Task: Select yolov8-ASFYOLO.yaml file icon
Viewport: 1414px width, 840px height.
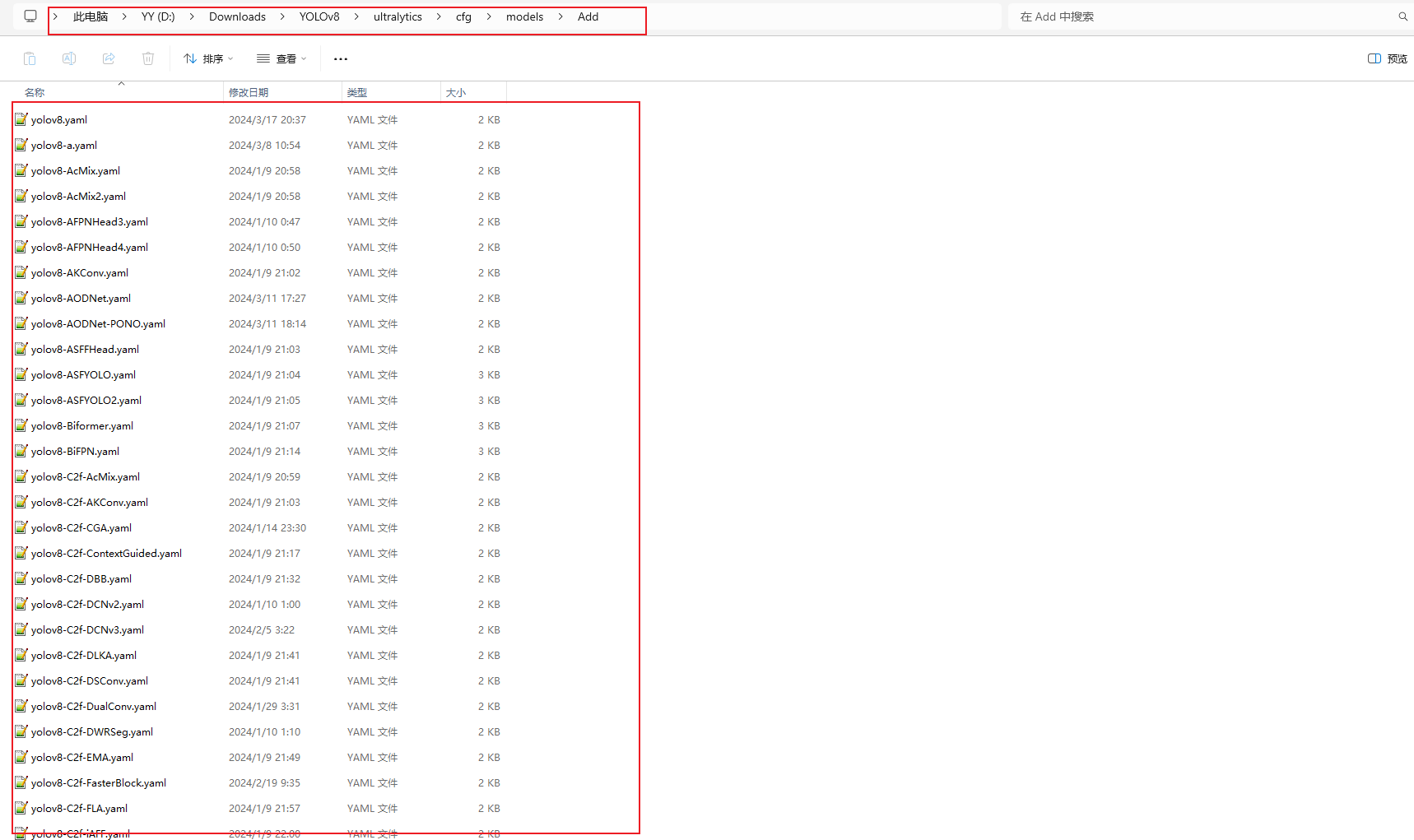Action: pyautogui.click(x=21, y=374)
